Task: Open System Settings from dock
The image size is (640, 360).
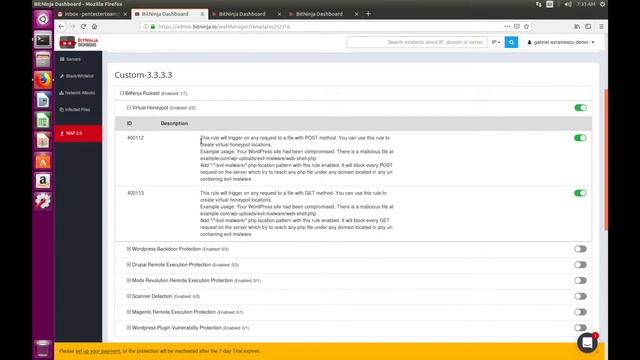Action: (43, 201)
